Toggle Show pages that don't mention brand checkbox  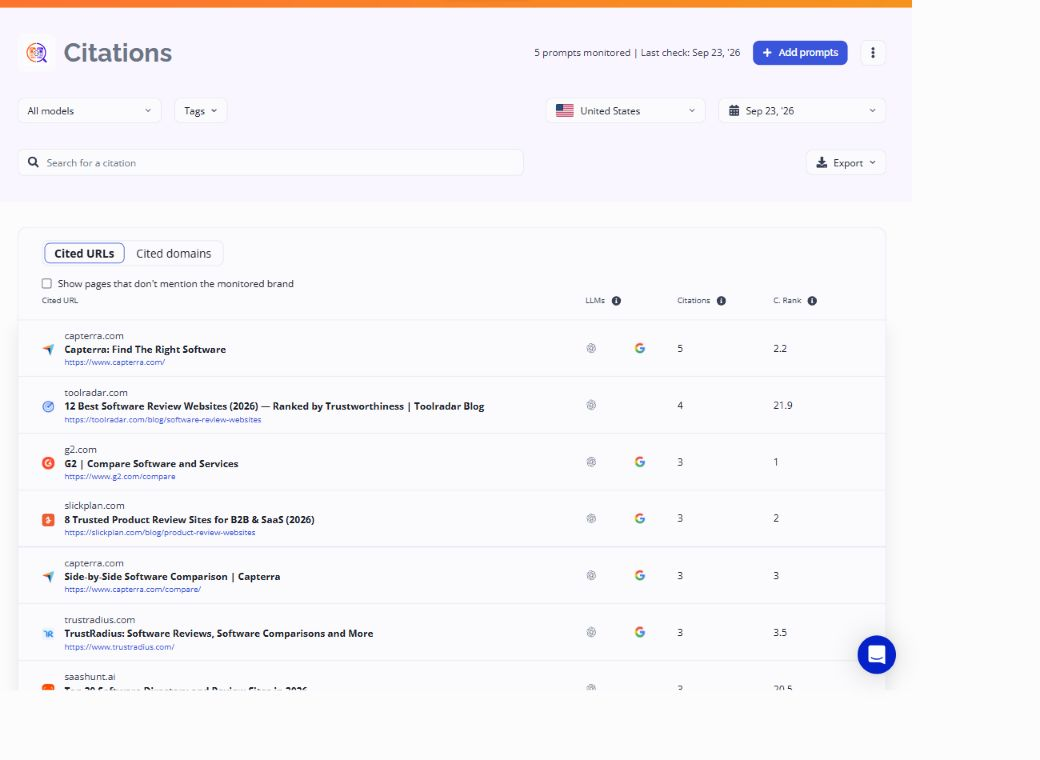click(46, 284)
